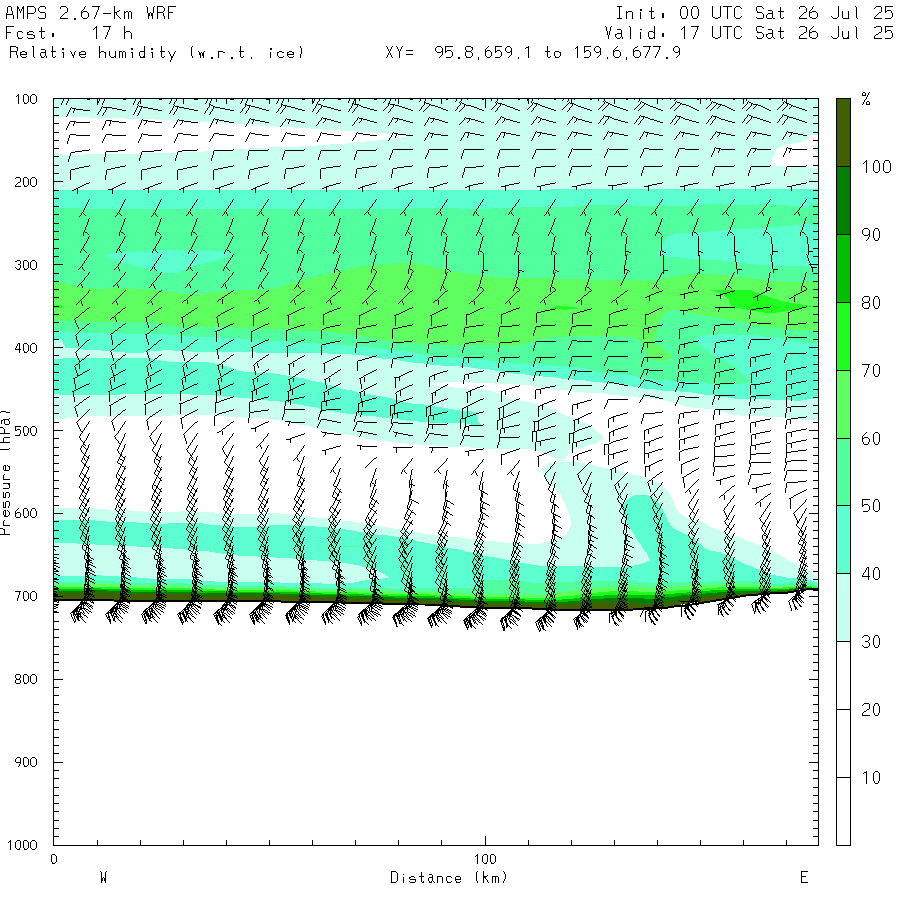Click the 50-60 percent colorbar swatch
Viewport: 900px width, 900px height.
(x=843, y=472)
